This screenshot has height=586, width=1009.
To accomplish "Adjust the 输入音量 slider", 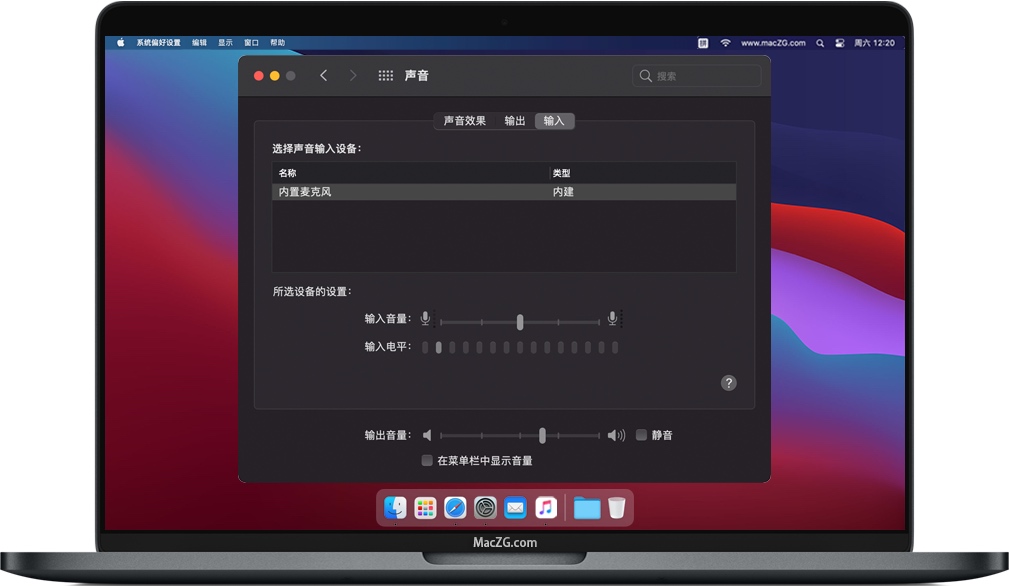I will [x=519, y=322].
